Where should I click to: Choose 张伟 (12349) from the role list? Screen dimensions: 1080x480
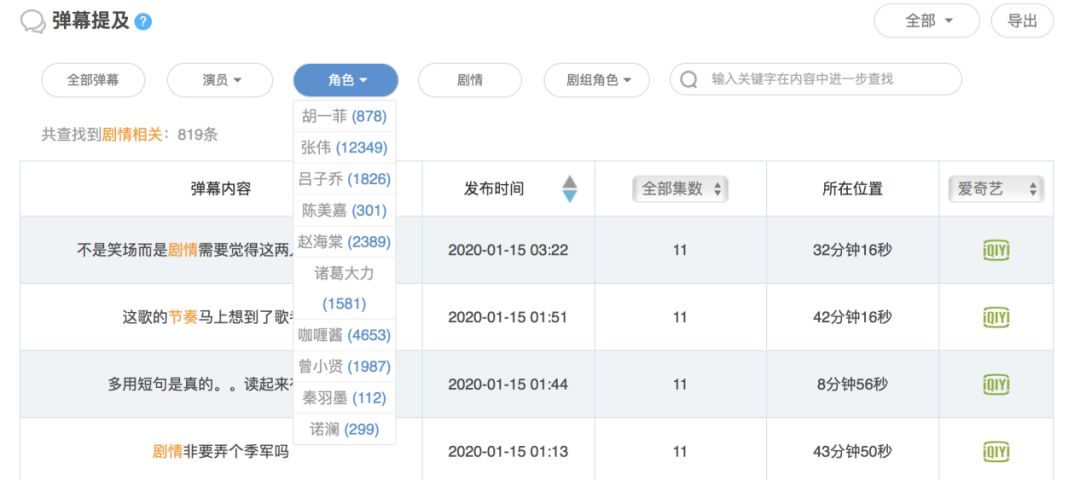(344, 147)
